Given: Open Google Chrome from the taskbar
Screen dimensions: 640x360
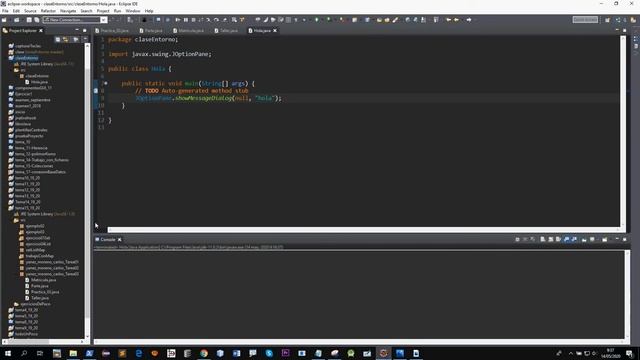Looking at the screenshot, I should tap(204, 353).
